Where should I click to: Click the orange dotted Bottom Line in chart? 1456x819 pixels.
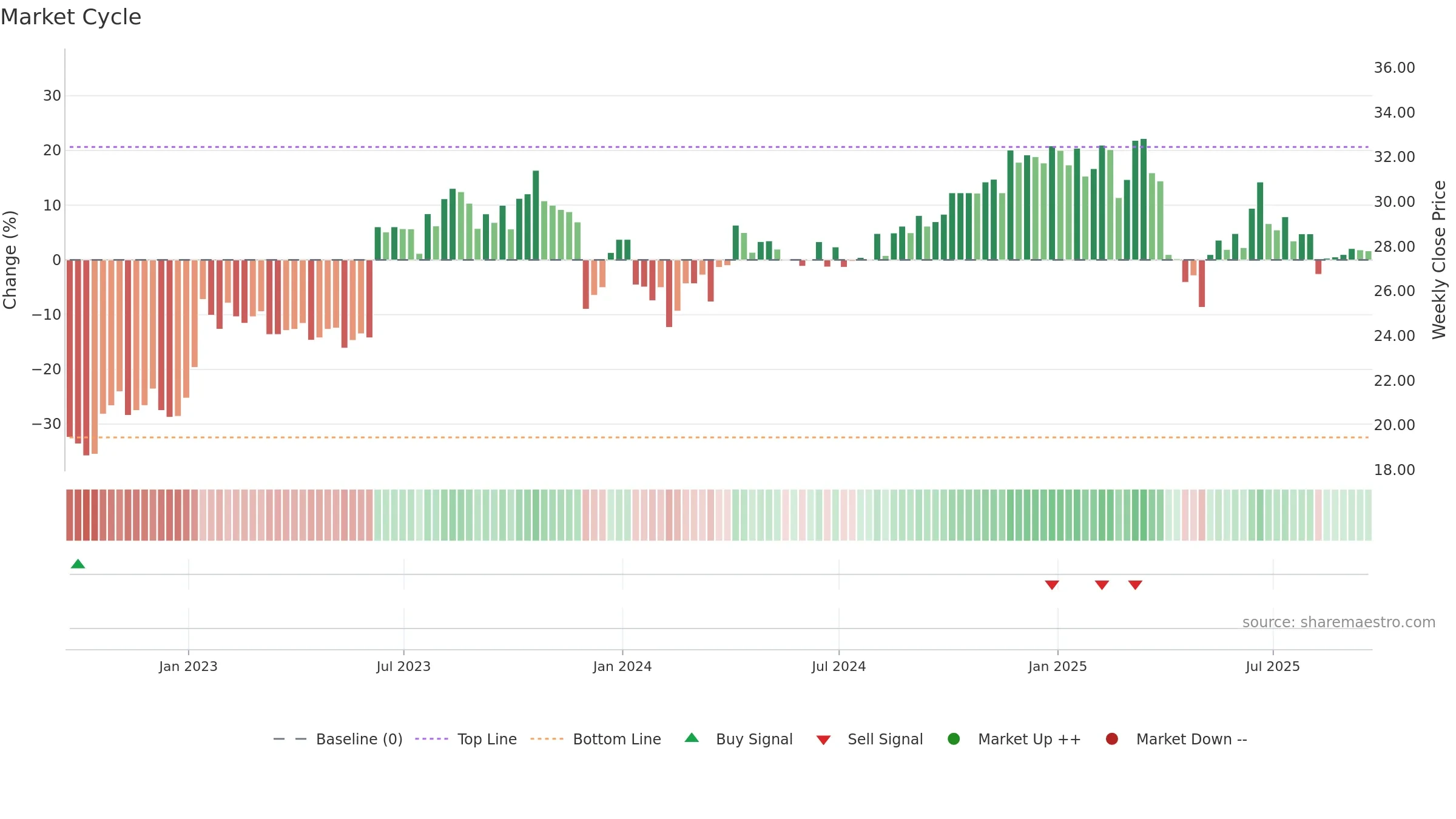[719, 437]
